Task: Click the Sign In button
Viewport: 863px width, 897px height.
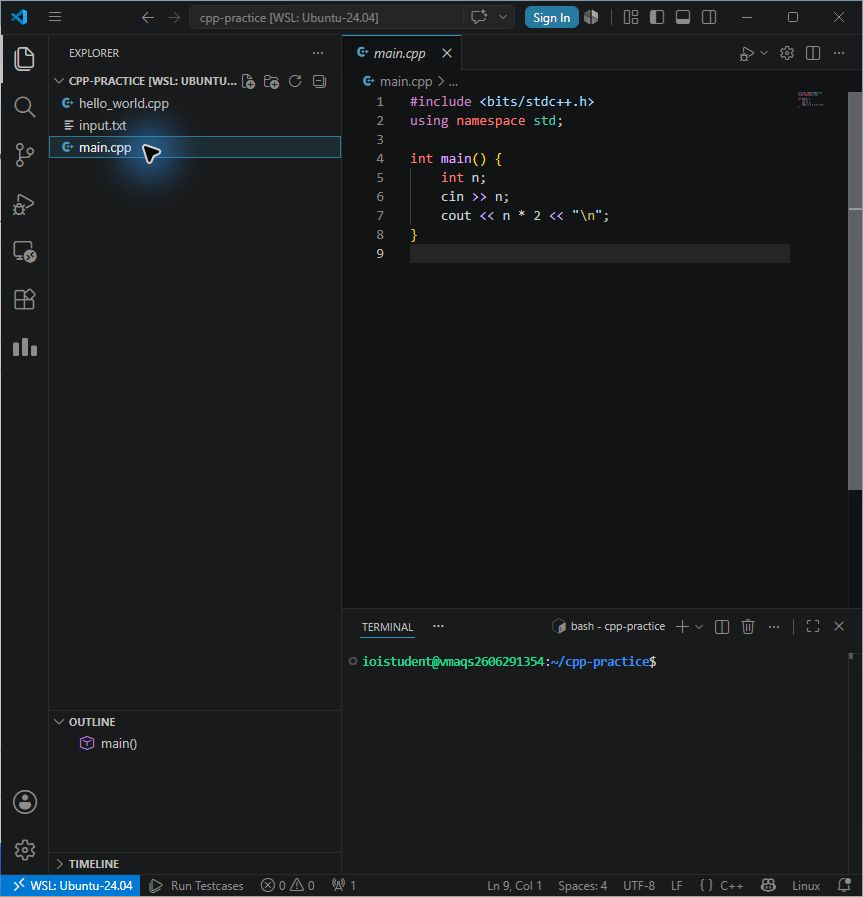Action: coord(551,18)
